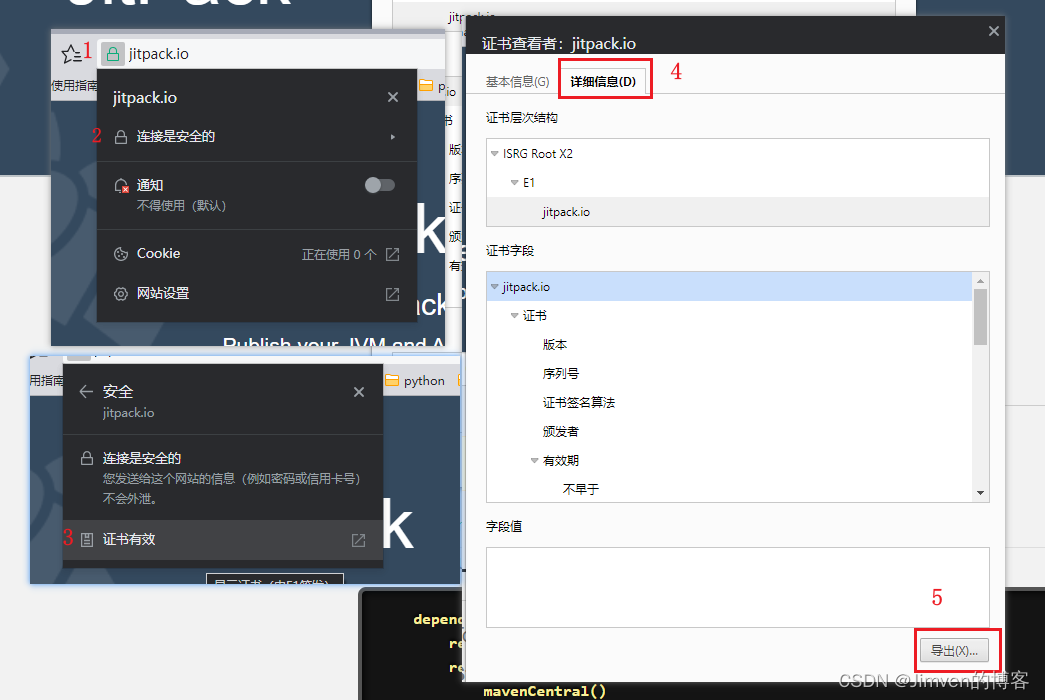Open 网站设置 via its external link icon

pos(393,294)
